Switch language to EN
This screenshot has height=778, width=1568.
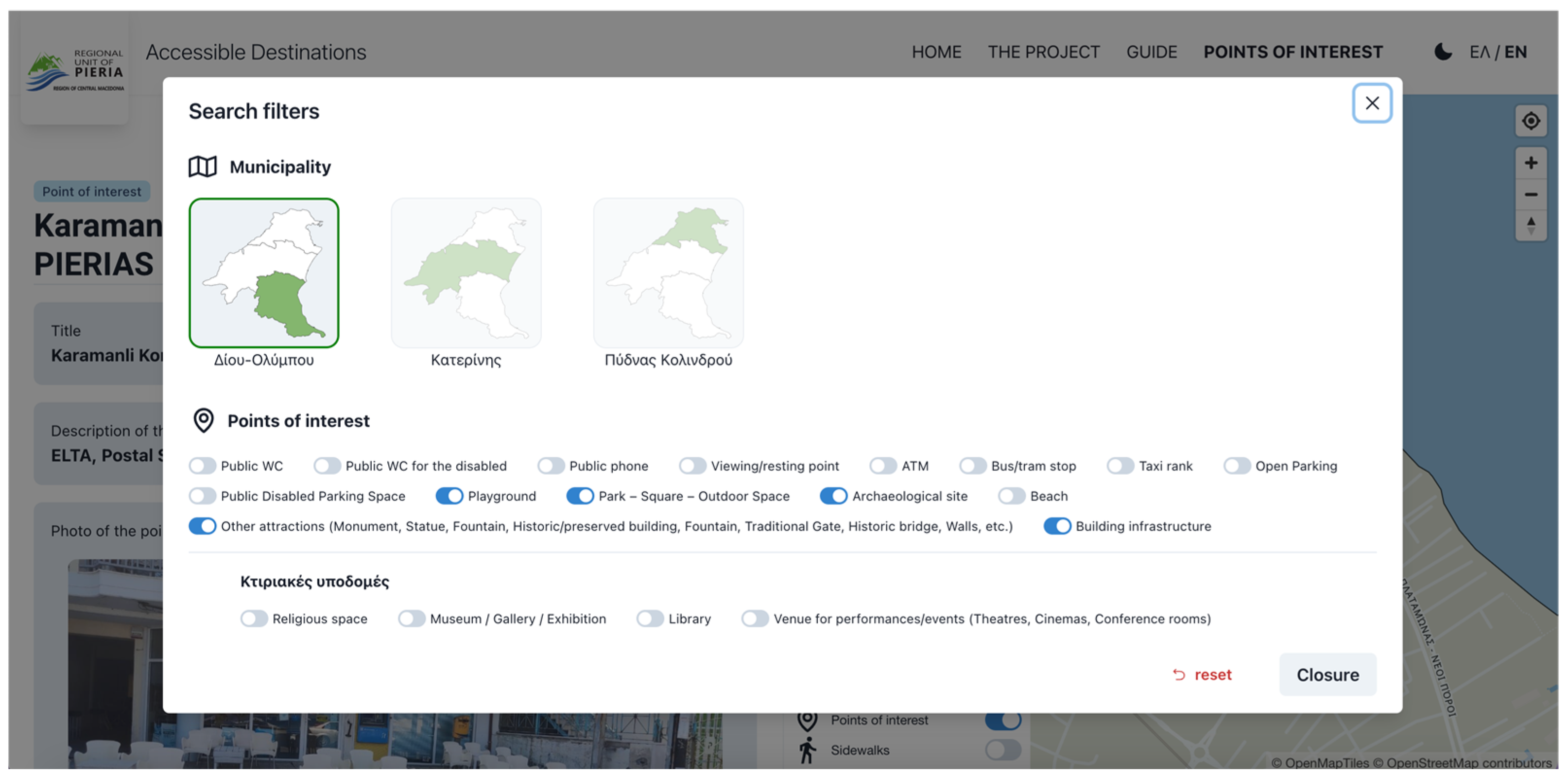click(x=1515, y=52)
